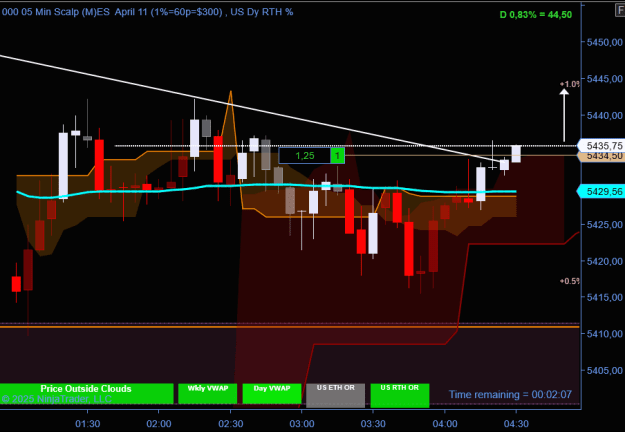The width and height of the screenshot is (625, 432).
Task: Click the 5445,00 price axis label
Action: tap(604, 79)
